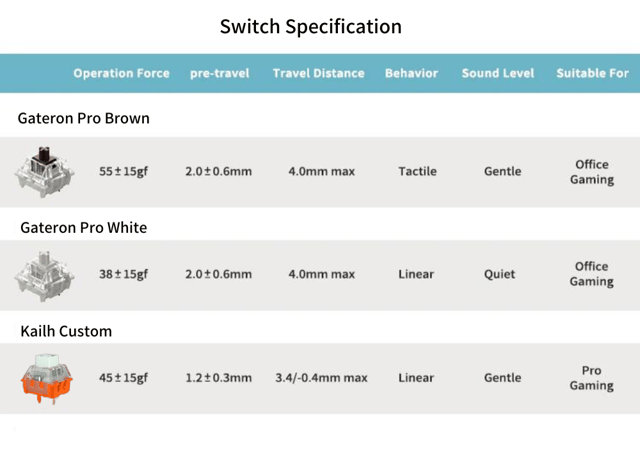Select the pre-travel column header
Viewport: 640px width, 451px height.
(219, 73)
